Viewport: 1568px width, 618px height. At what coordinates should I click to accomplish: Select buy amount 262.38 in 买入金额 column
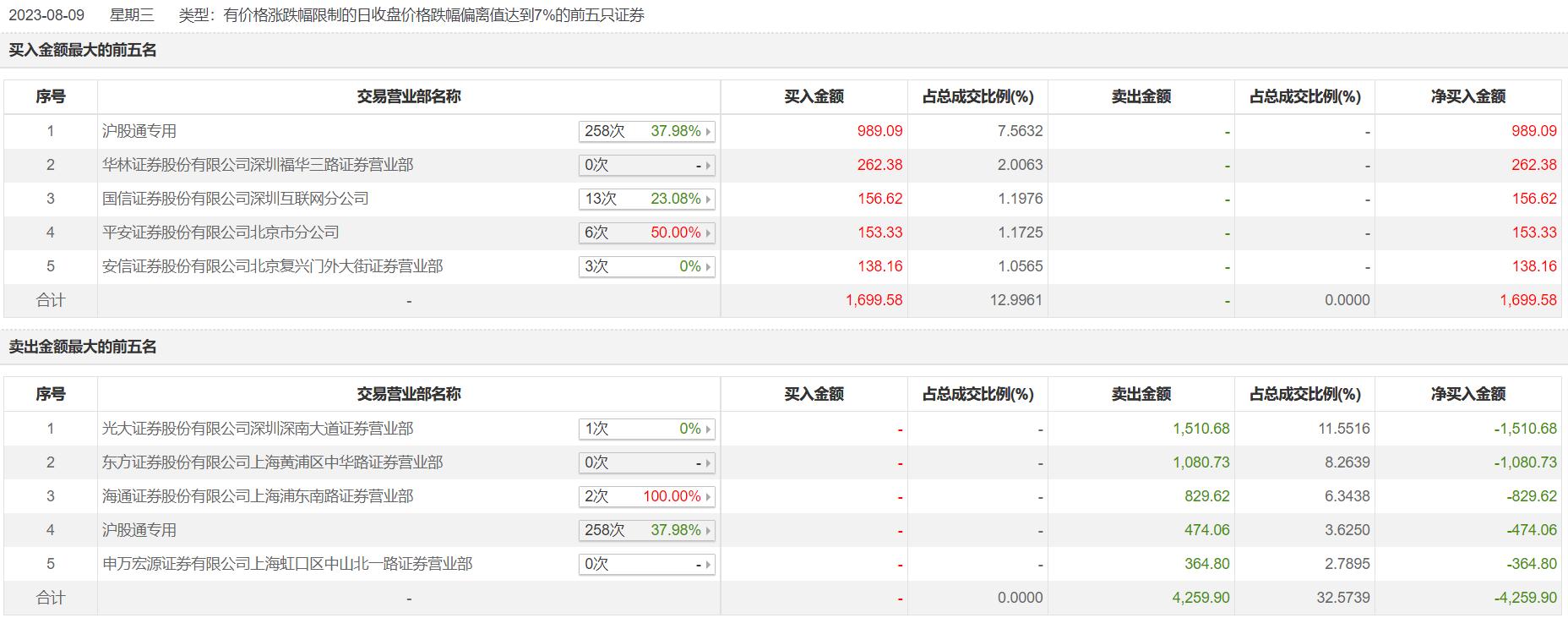click(x=879, y=165)
